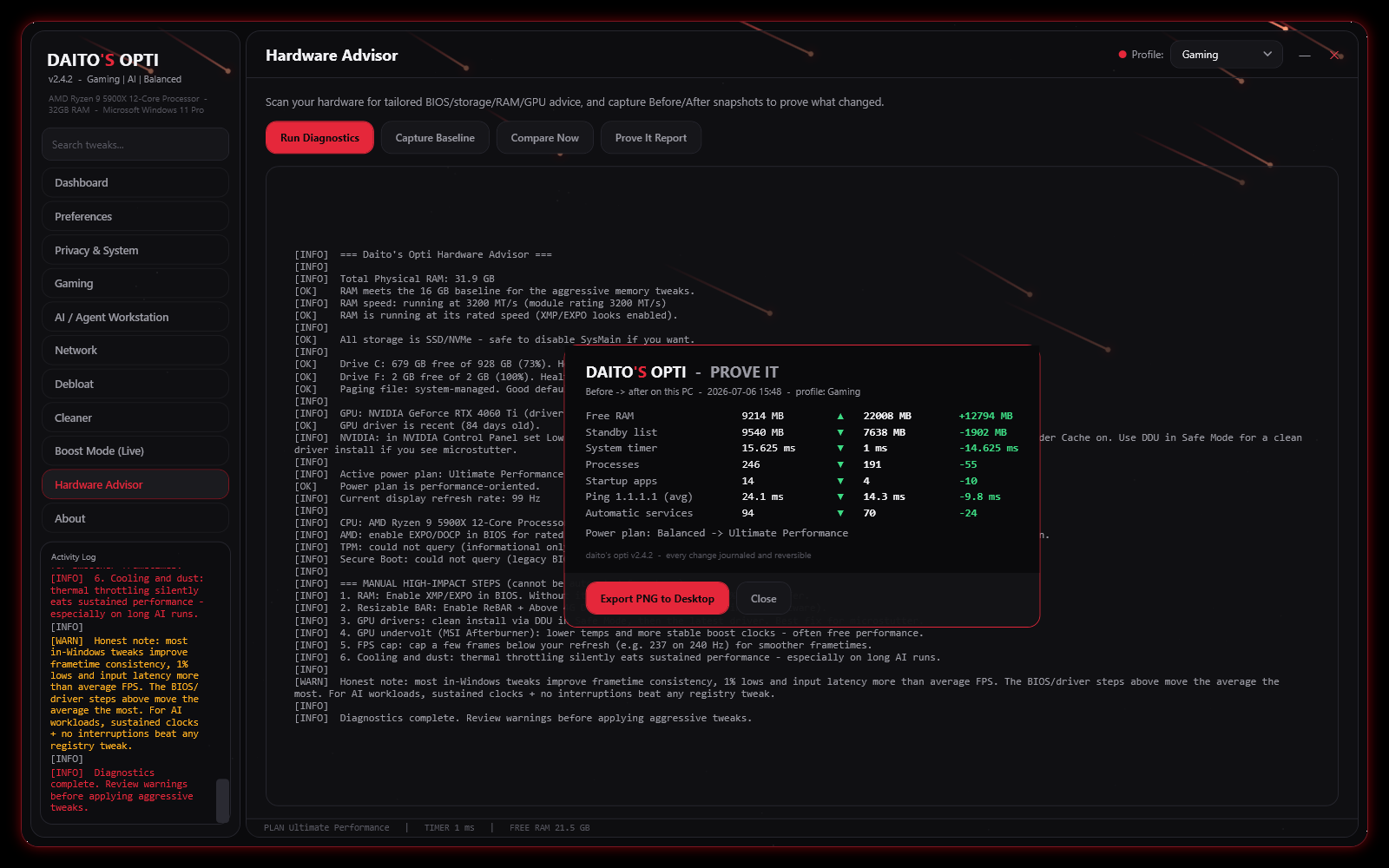Click 'Diagnostics complete' line in main log
This screenshot has height=868, width=1389.
pos(545,719)
